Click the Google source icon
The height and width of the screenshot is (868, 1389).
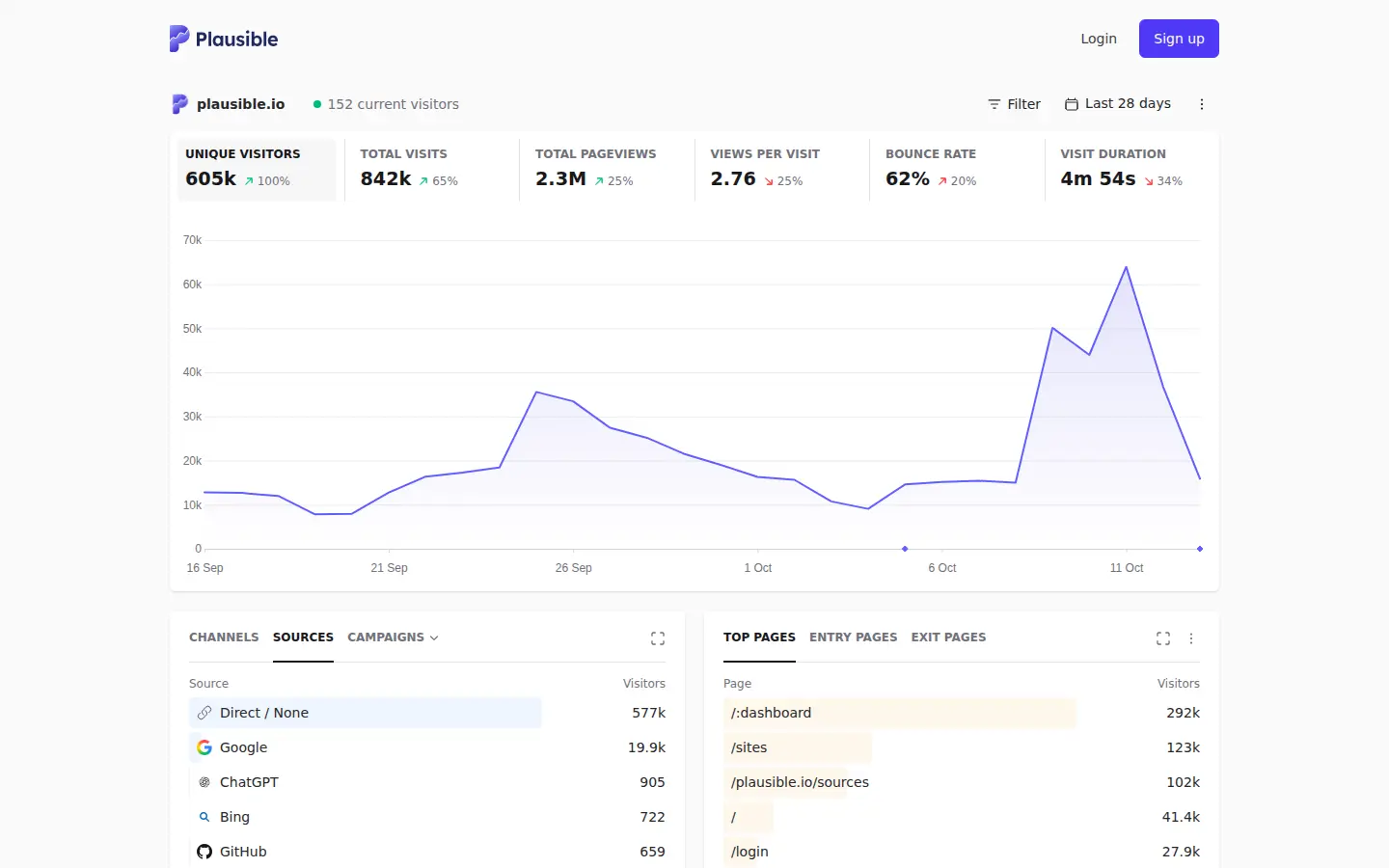pos(204,747)
